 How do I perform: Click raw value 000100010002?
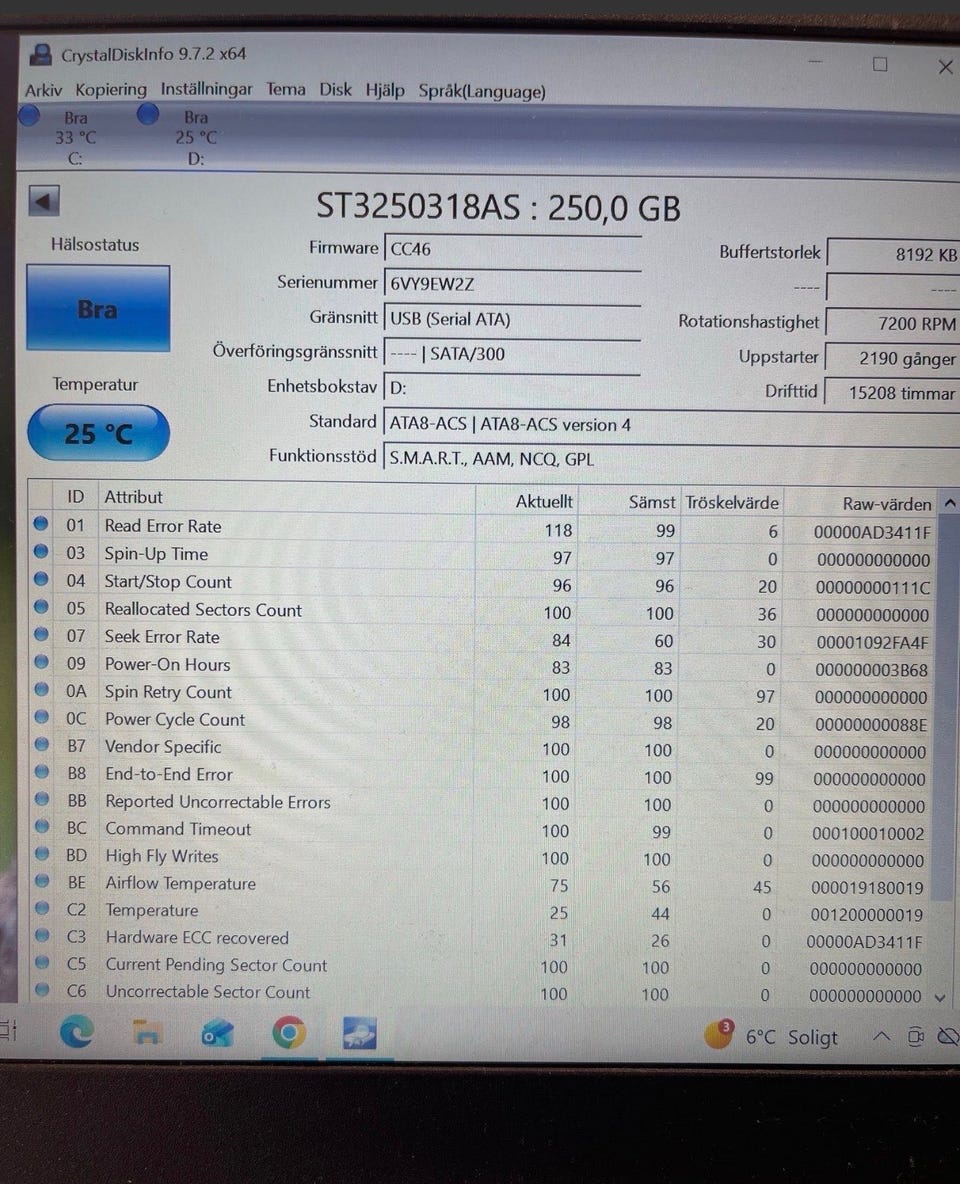[x=868, y=834]
